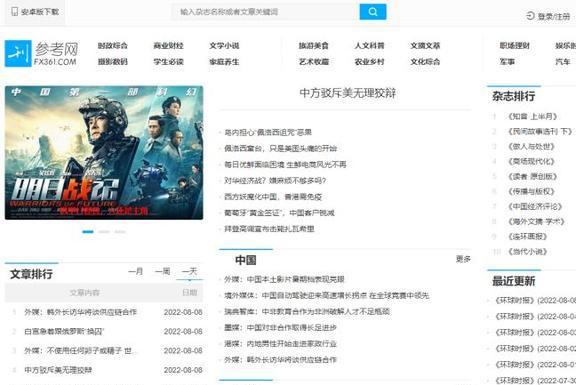
Task: Go to the 旅游美食 category
Action: 313,46
